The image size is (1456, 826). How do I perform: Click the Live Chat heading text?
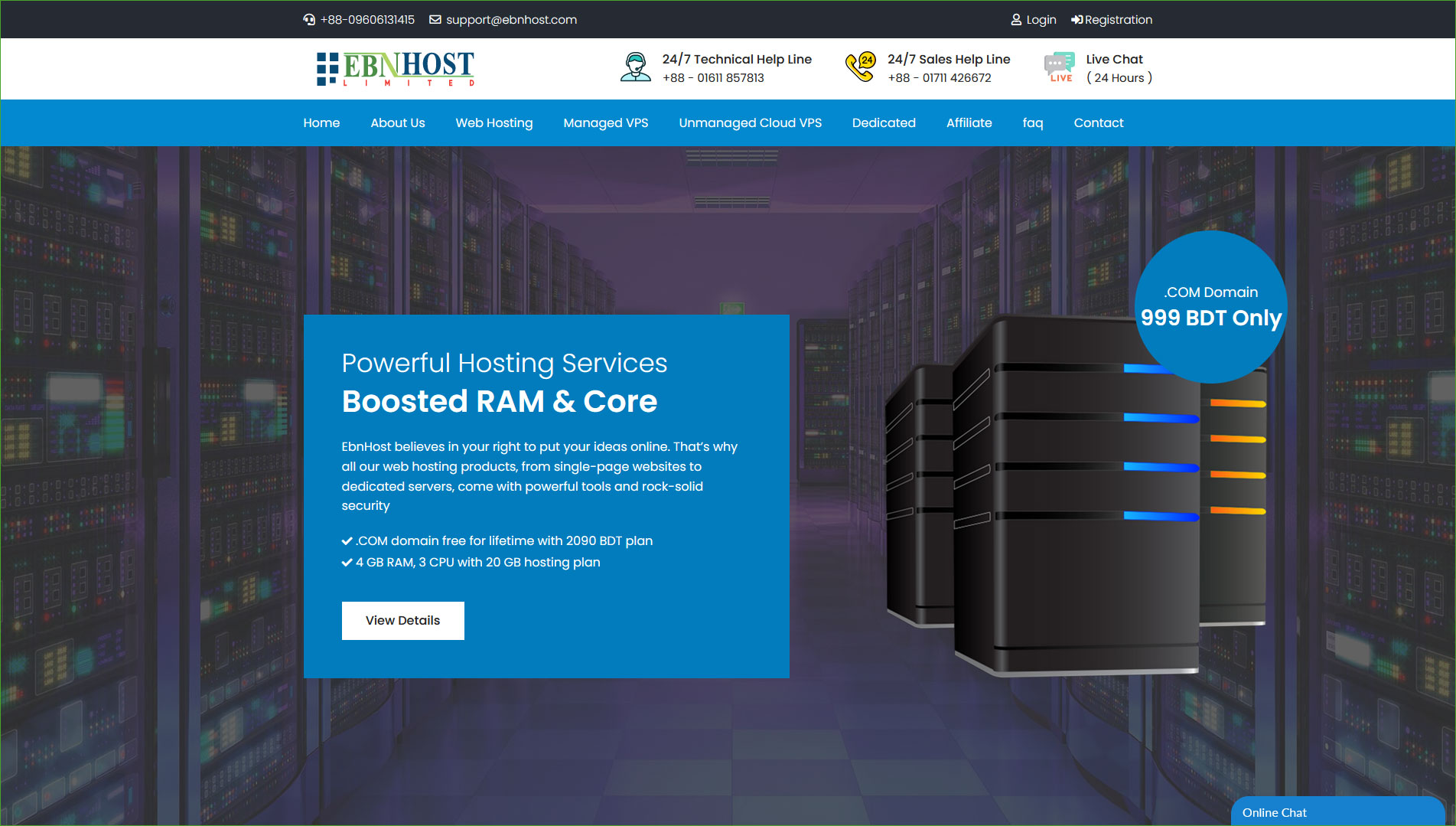pyautogui.click(x=1114, y=59)
